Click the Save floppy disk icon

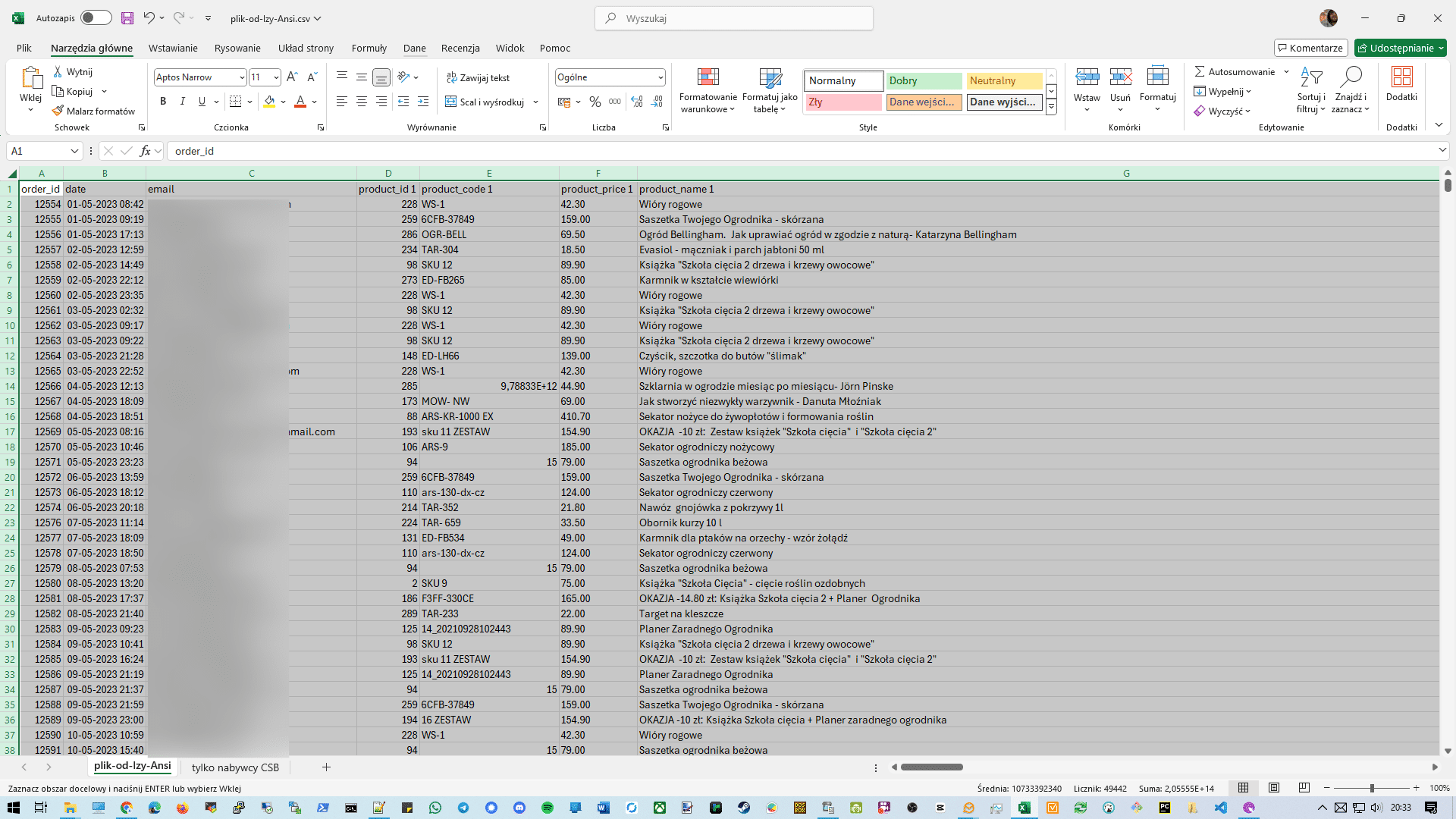127,18
